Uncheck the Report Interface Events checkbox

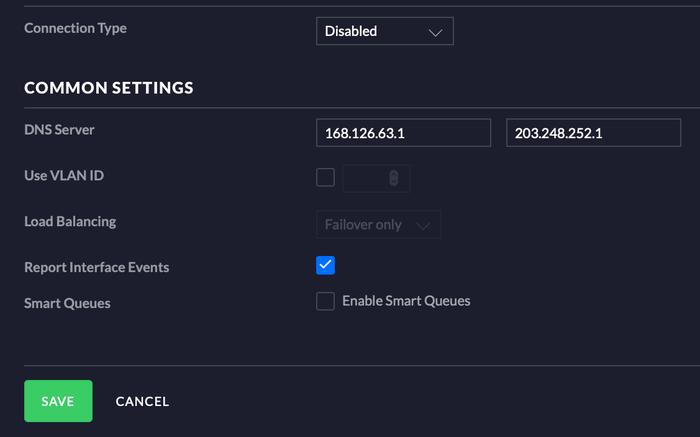[x=325, y=265]
